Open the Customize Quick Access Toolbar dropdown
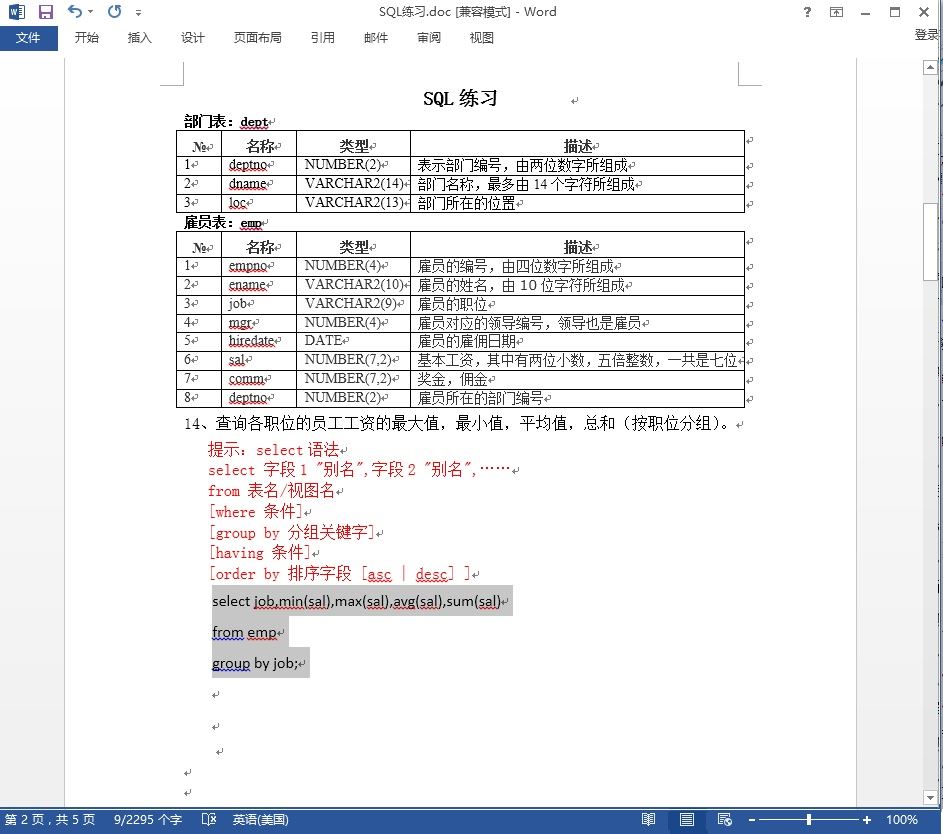The height and width of the screenshot is (834, 943). point(138,12)
